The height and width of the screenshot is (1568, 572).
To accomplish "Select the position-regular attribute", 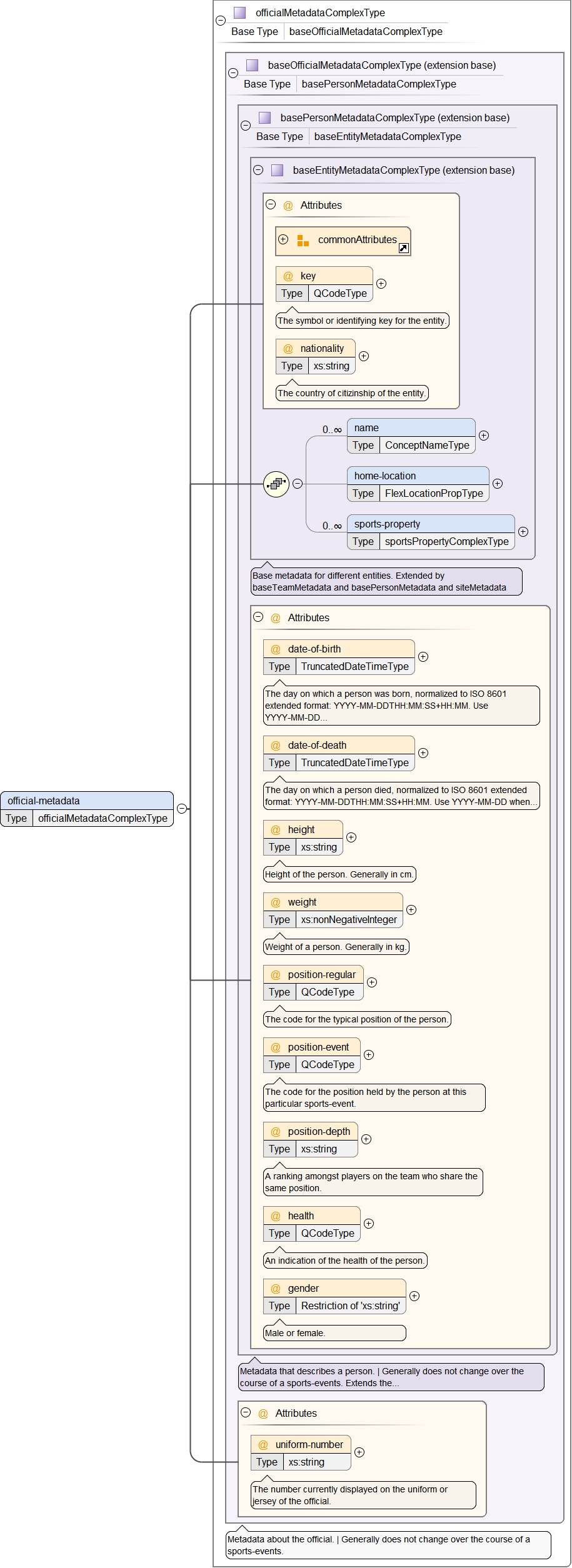I will [x=321, y=975].
